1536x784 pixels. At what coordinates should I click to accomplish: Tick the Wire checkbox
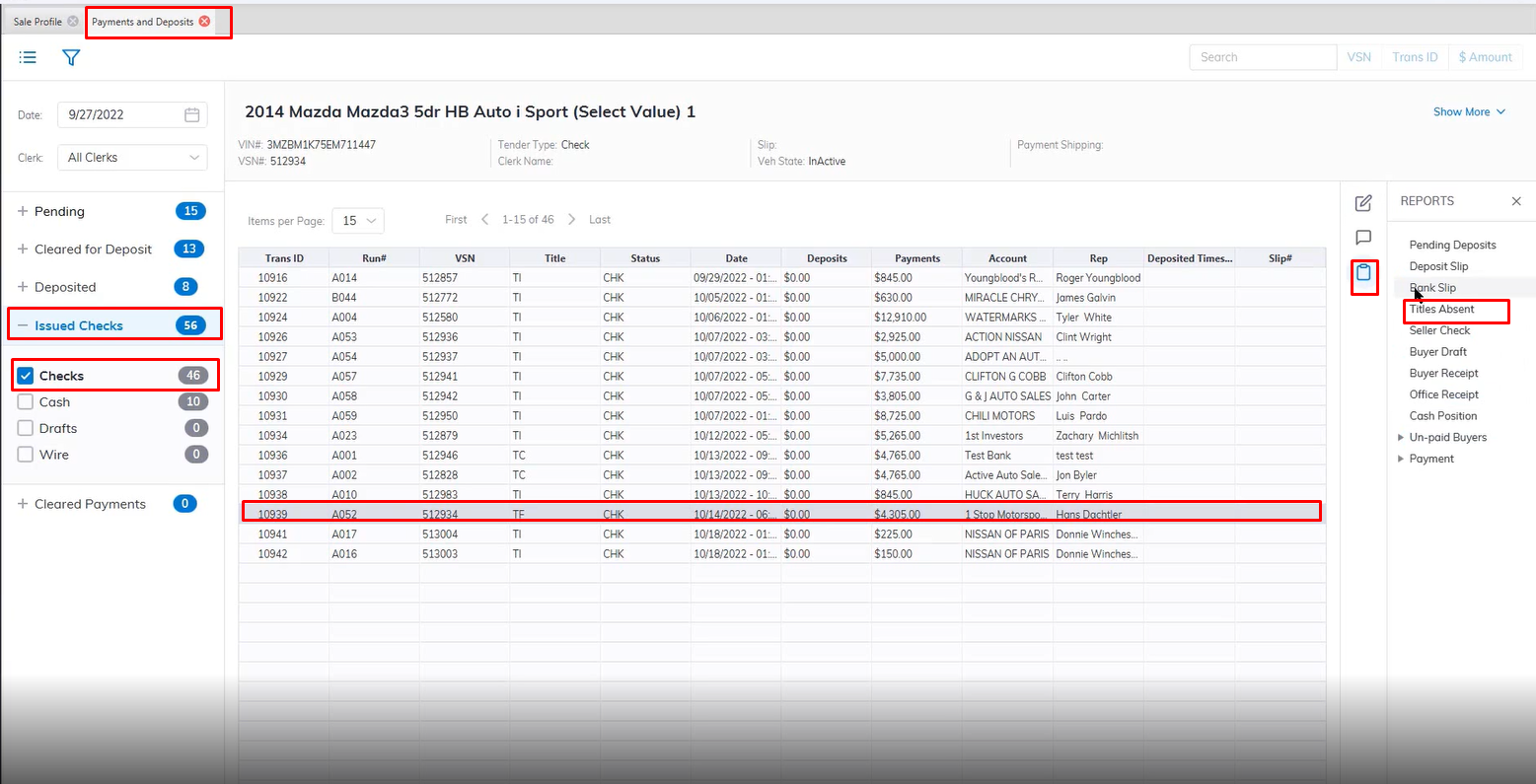click(x=26, y=455)
